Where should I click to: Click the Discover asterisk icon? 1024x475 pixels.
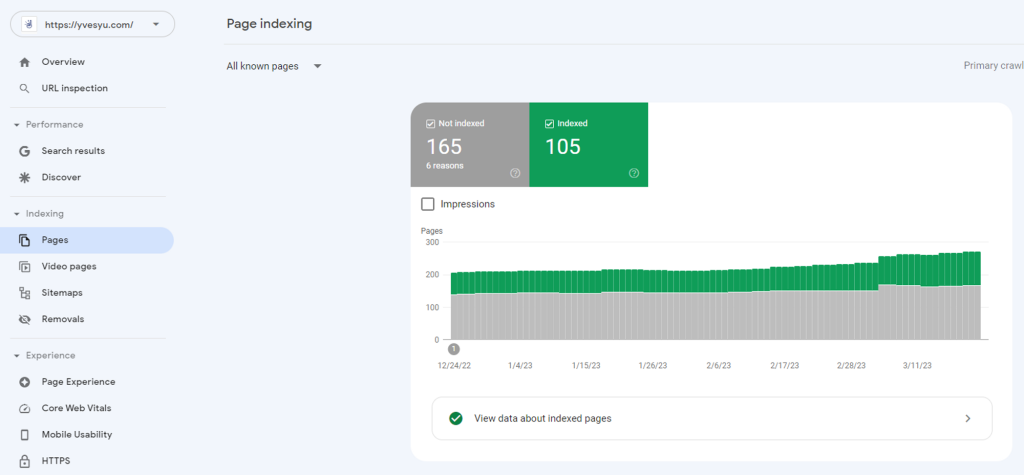click(x=25, y=177)
